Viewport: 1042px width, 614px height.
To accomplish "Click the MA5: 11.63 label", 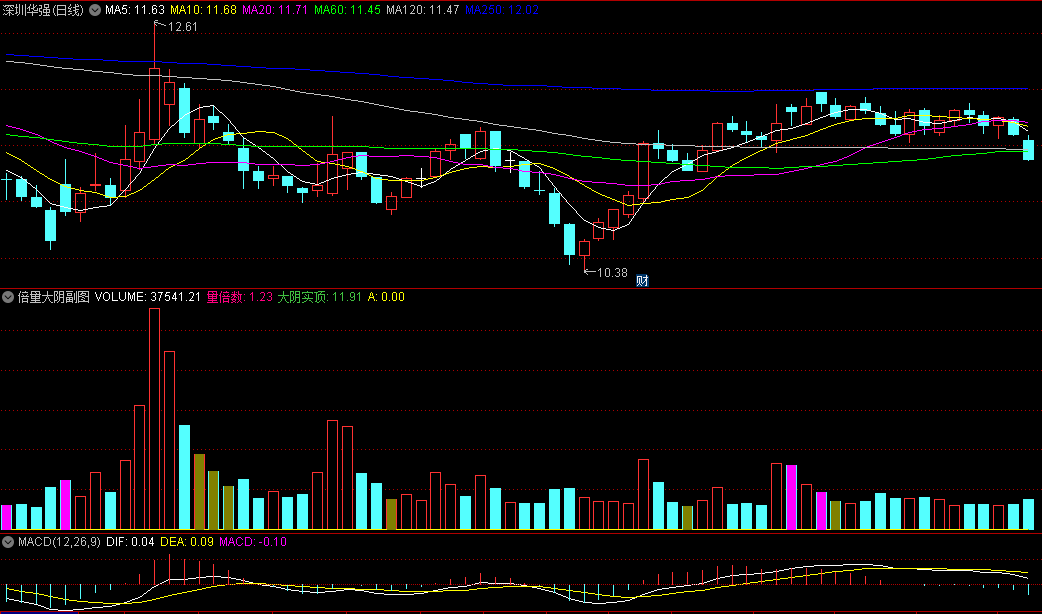I will click(x=135, y=10).
